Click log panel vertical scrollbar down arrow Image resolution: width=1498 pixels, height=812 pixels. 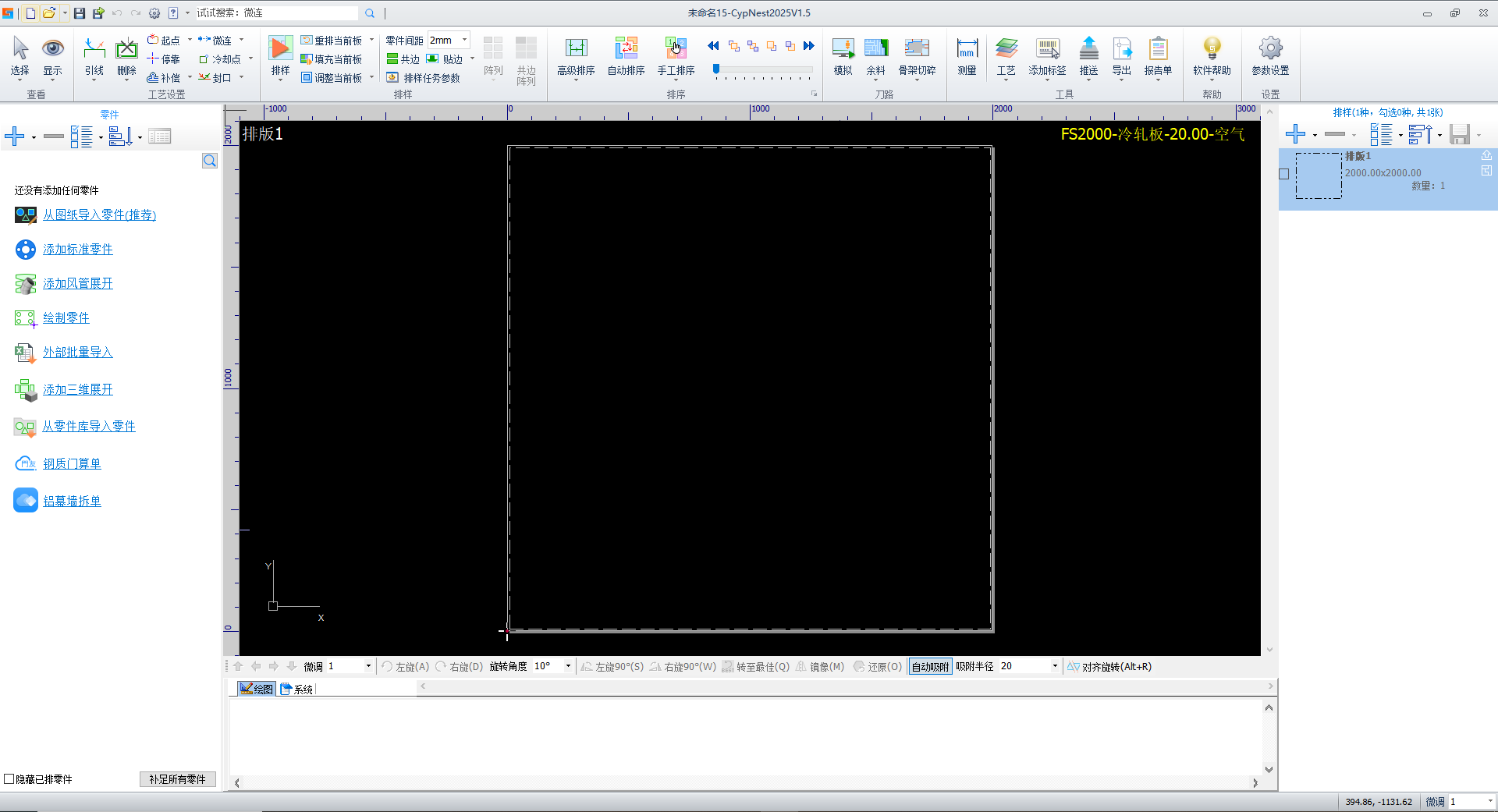click(1269, 769)
